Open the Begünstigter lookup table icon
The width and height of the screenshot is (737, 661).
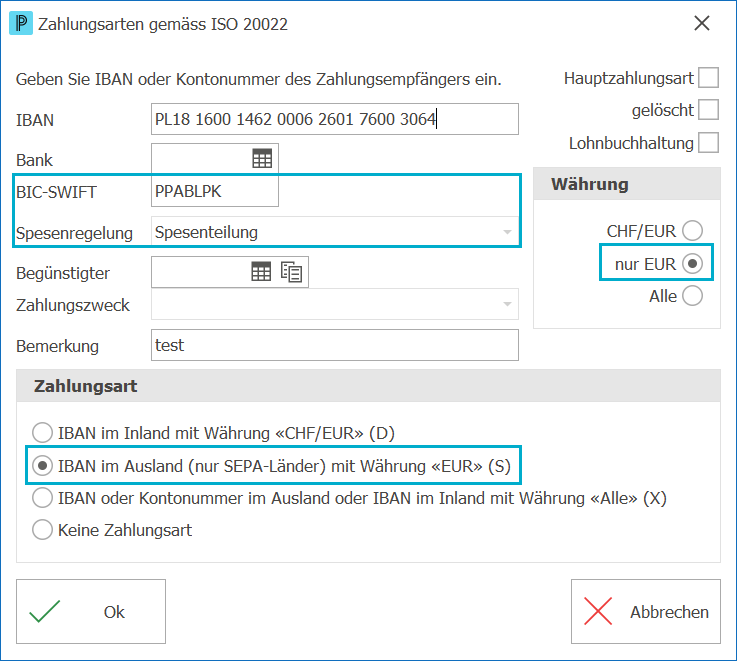click(x=261, y=272)
